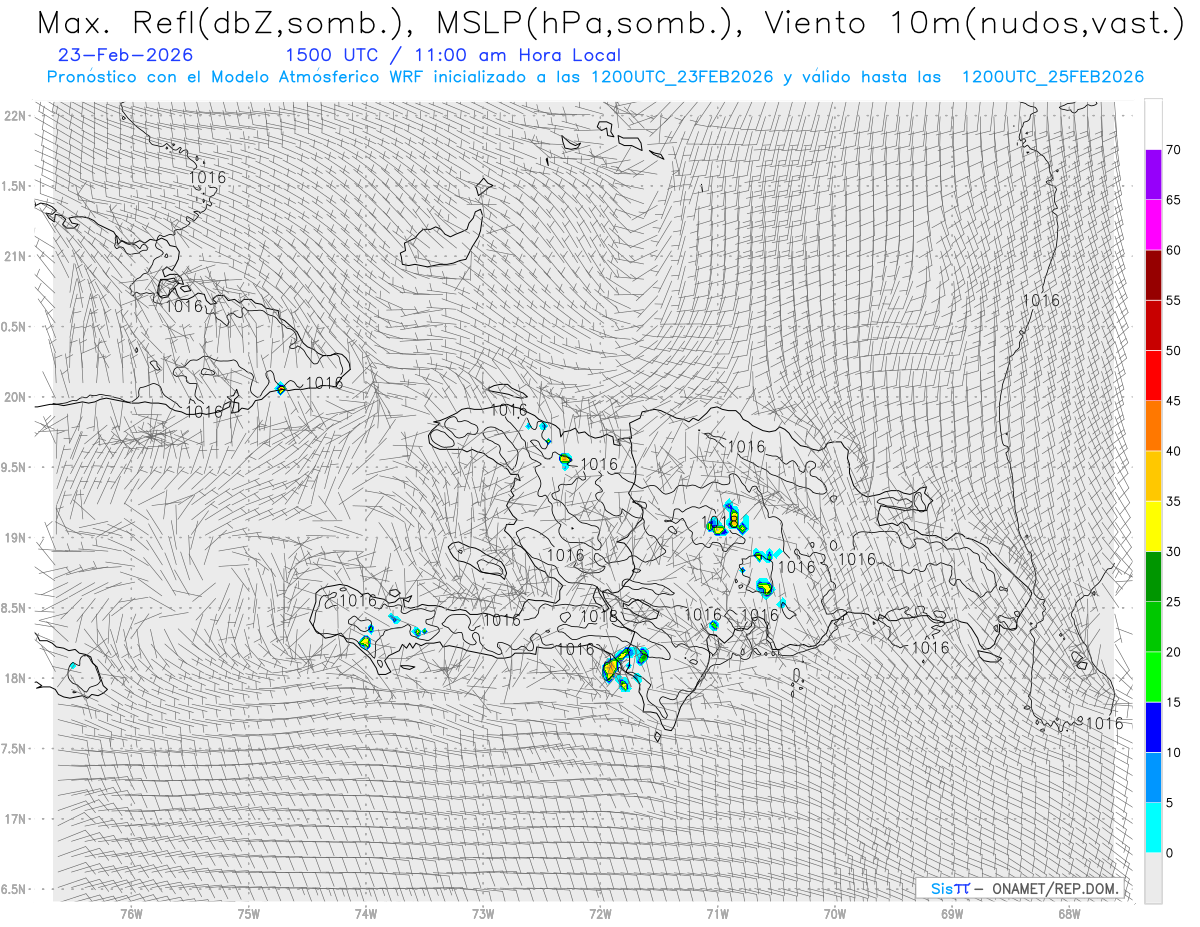Click the colorbar label '60'
The width and height of the screenshot is (1200, 927).
[1173, 250]
